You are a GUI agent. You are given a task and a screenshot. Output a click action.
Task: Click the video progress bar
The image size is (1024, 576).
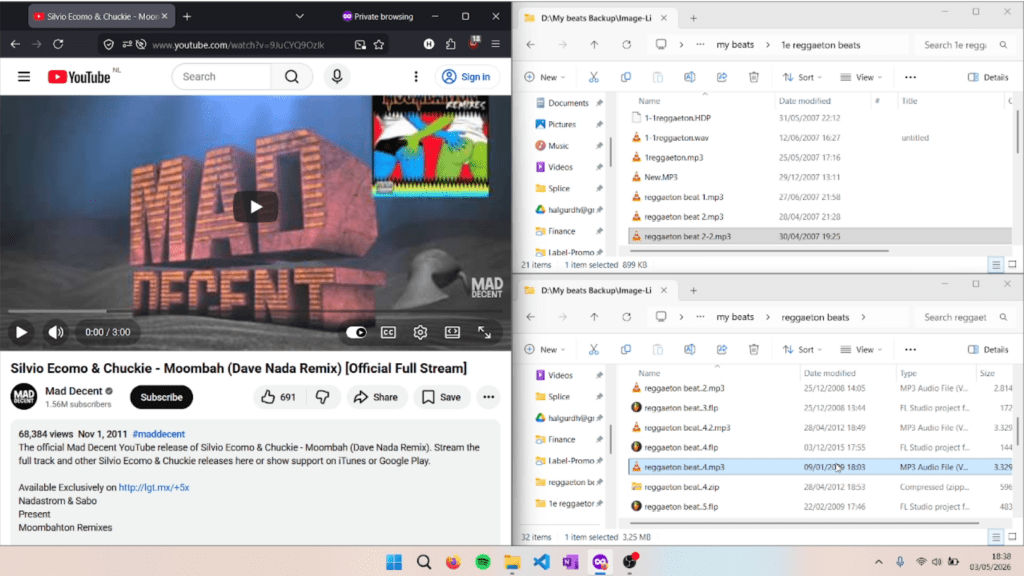255,312
